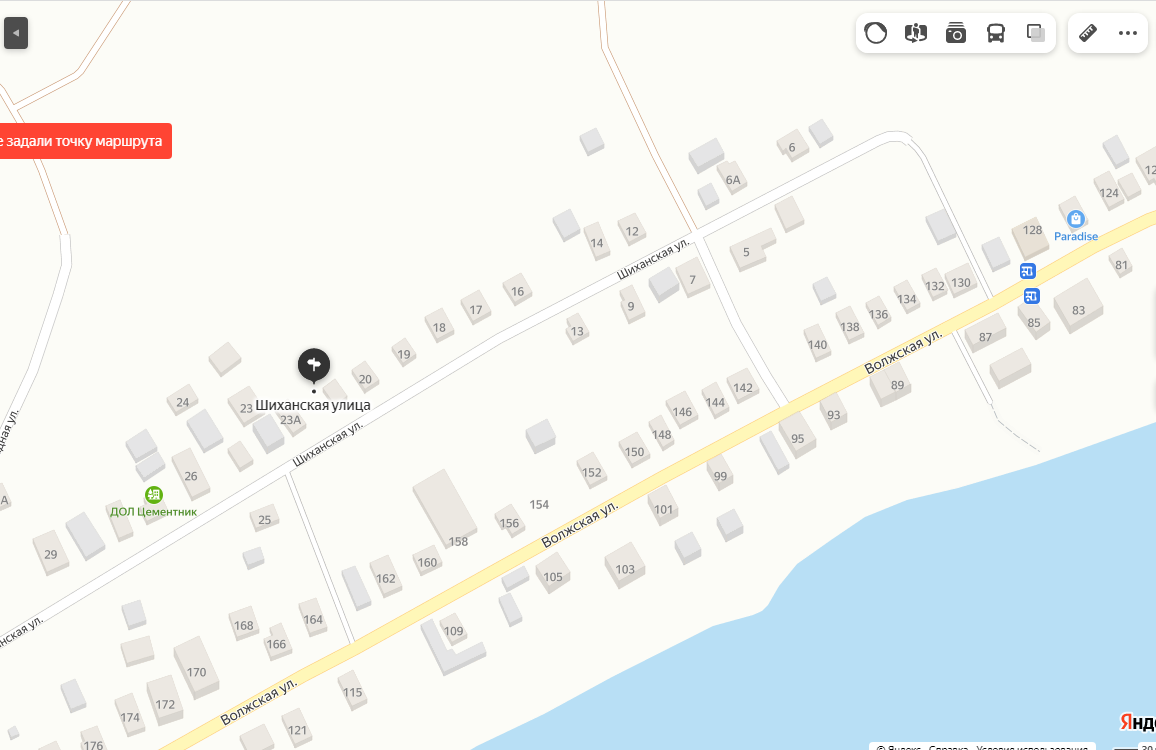
Task: Select the ДОЛ Цементник green marker
Action: pos(153,495)
